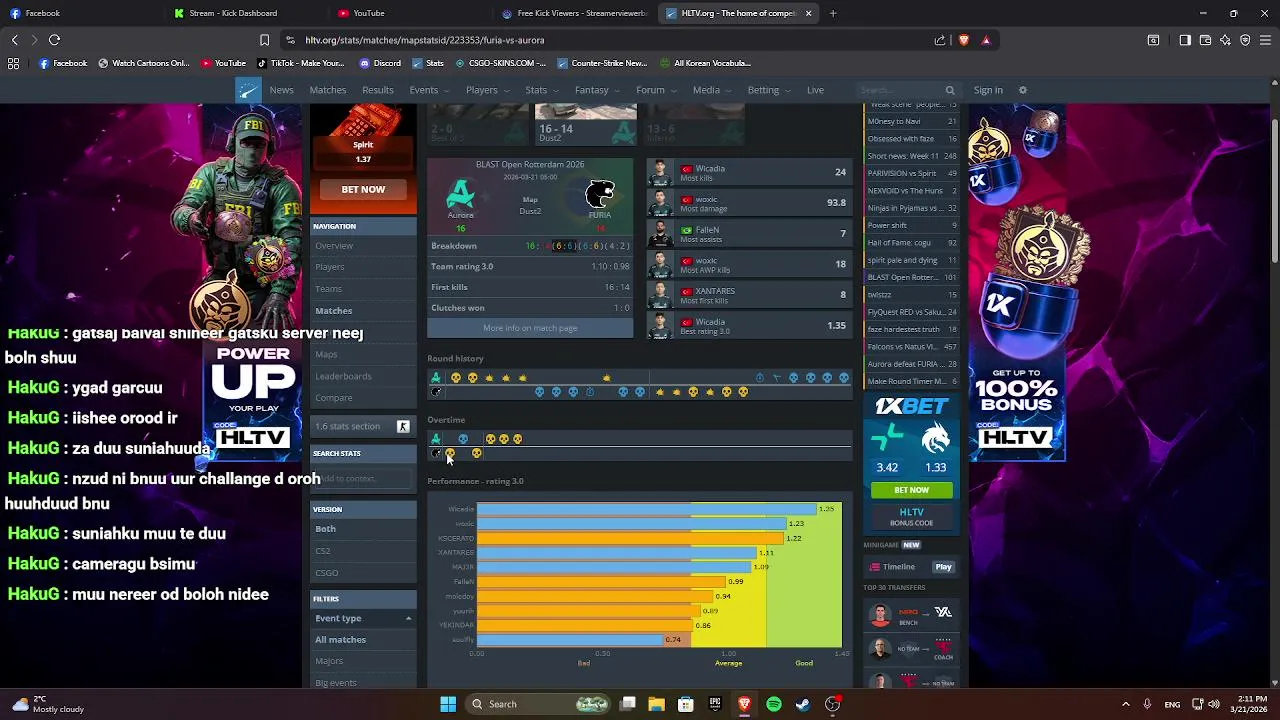This screenshot has width=1280, height=720.
Task: Click the search magnifier icon on HLTV
Action: coord(950,90)
